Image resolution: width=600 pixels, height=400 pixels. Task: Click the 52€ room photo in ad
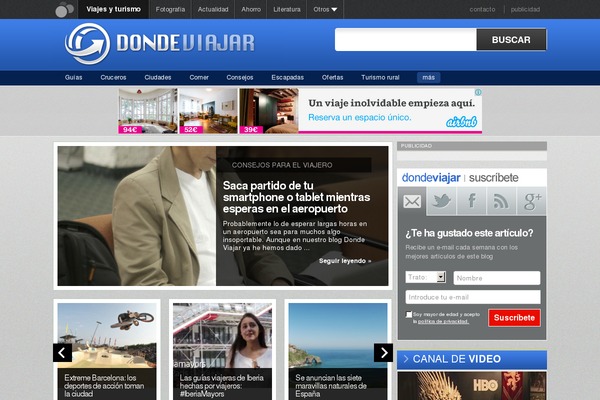(x=209, y=111)
